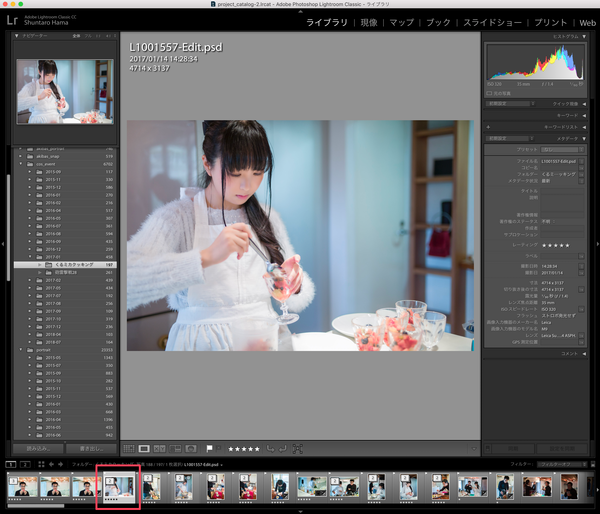This screenshot has width=600, height=514.
Task: Click the filmstrip horizontal scrollbar
Action: 36,506
